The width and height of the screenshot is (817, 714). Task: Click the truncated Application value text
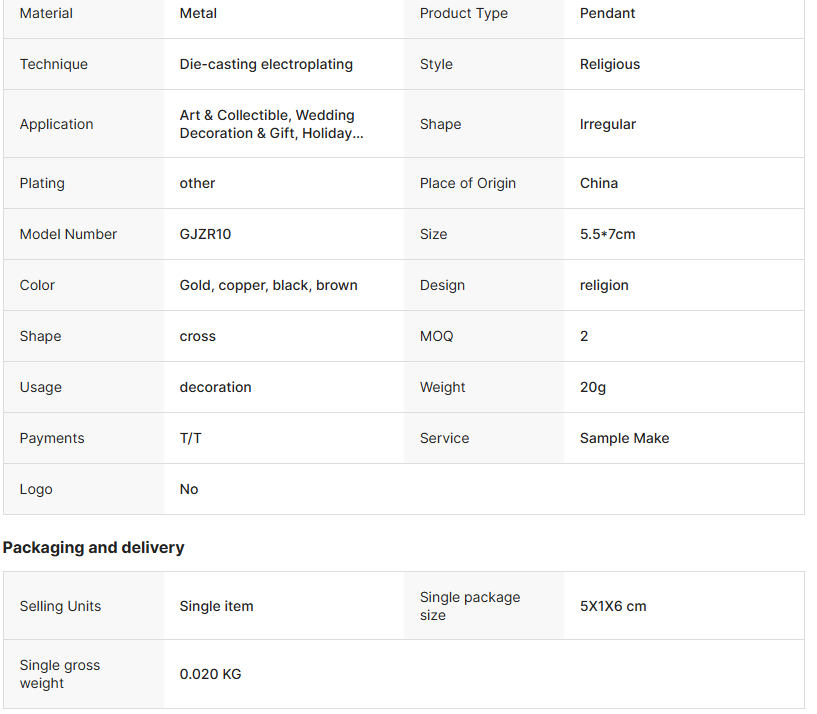(271, 124)
